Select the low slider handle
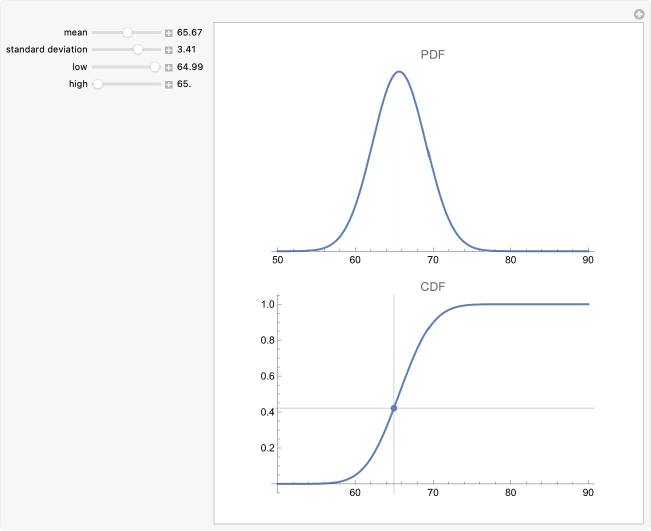This screenshot has width=651, height=531. coord(154,67)
